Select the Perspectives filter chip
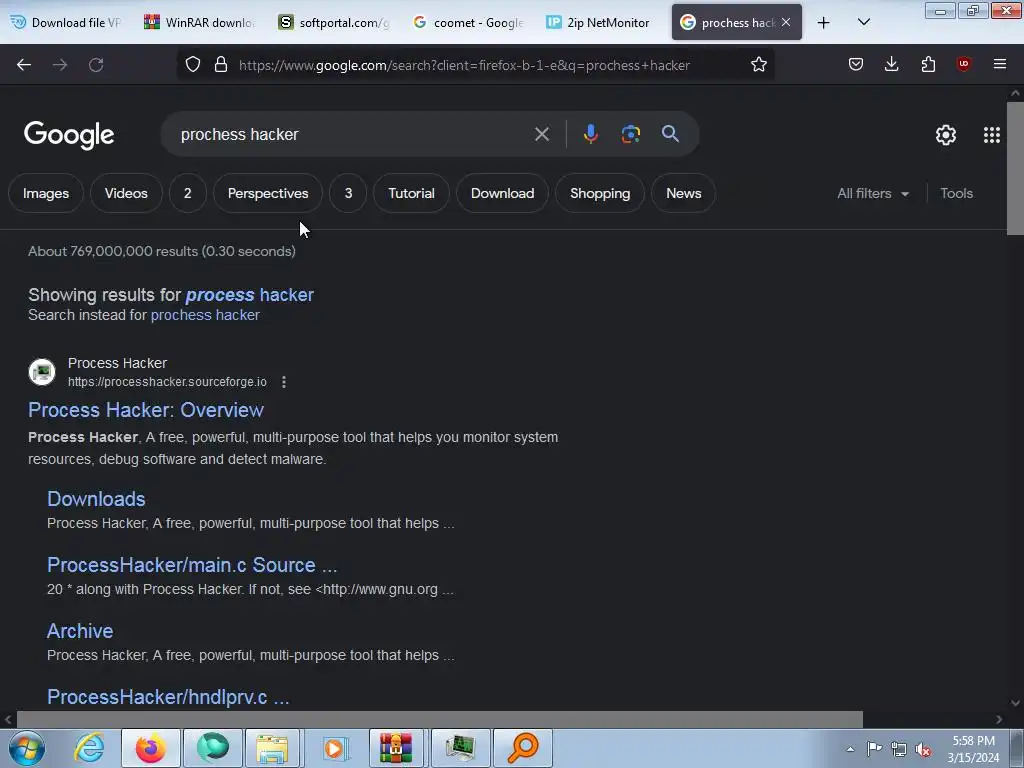 pyautogui.click(x=268, y=193)
